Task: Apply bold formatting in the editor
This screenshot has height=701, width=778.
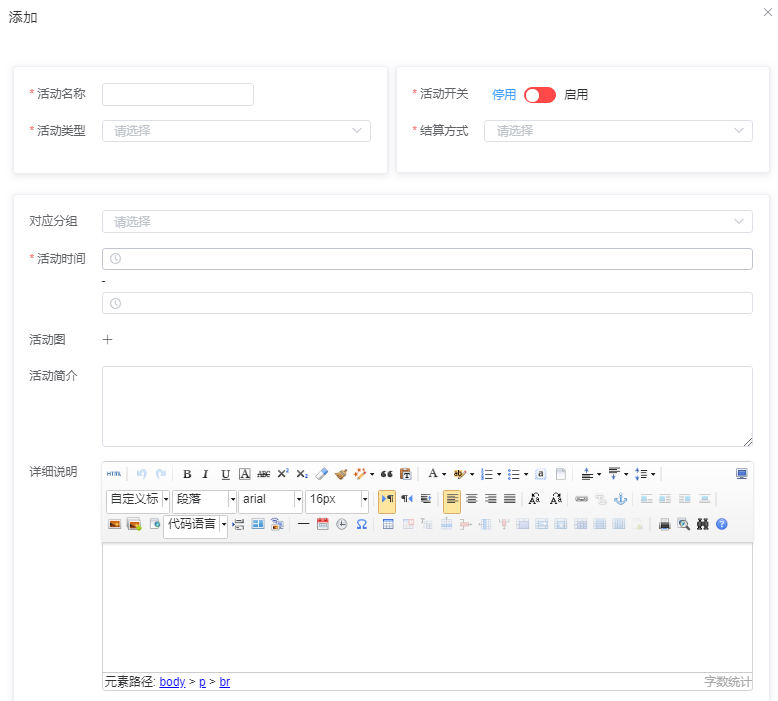Action: tap(187, 474)
